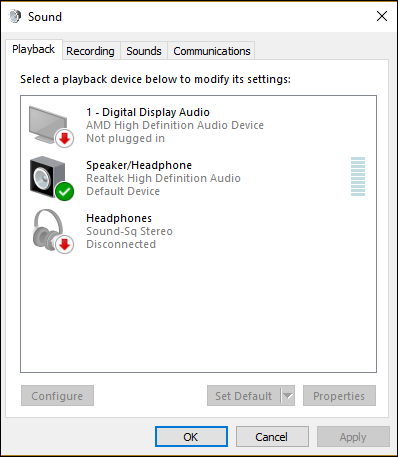This screenshot has height=457, width=398.
Task: Click 'AMD High Definition Audio Device' text
Action: [x=175, y=125]
